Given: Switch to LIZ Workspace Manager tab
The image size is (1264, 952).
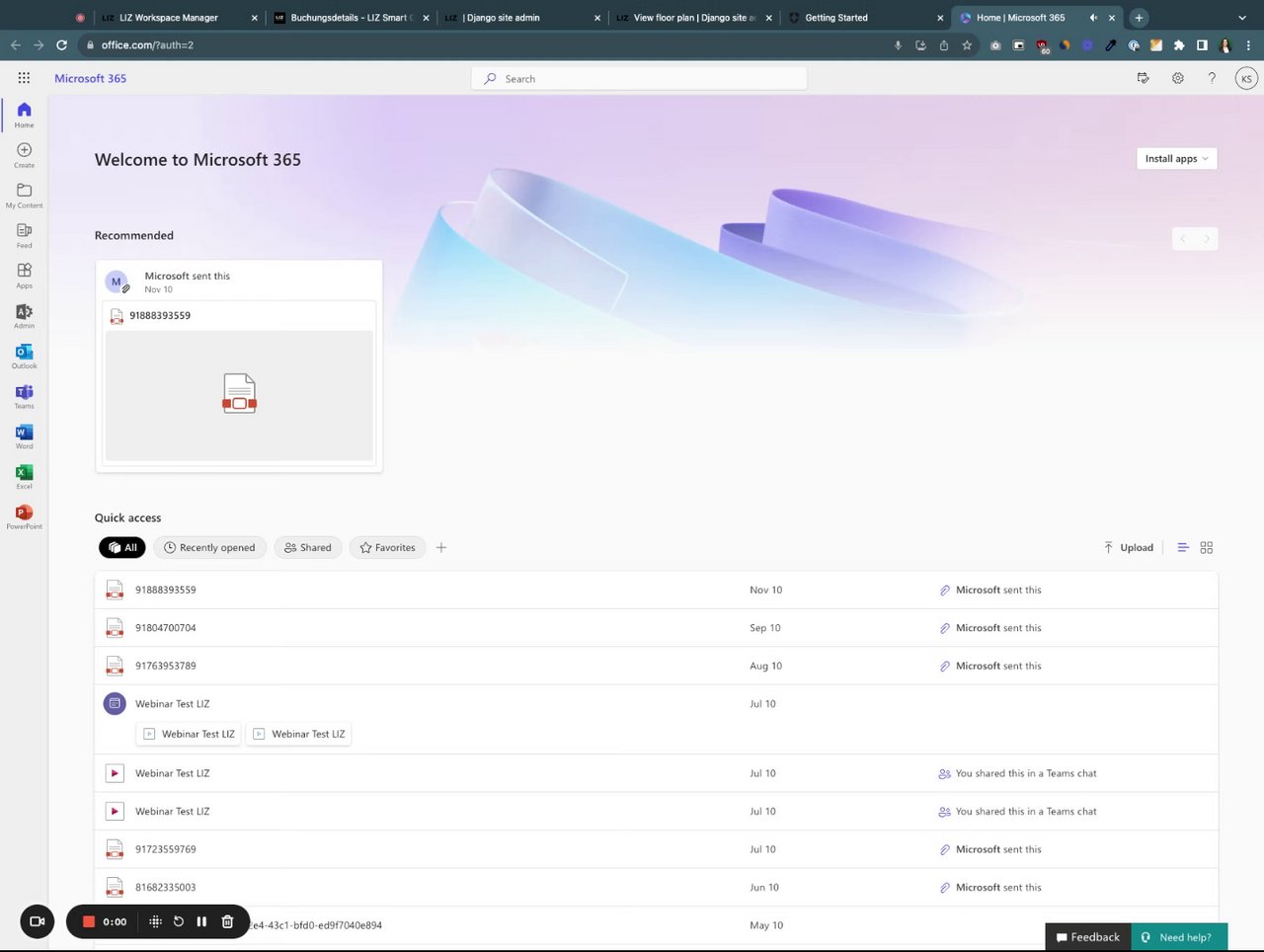Looking at the screenshot, I should click(x=178, y=18).
